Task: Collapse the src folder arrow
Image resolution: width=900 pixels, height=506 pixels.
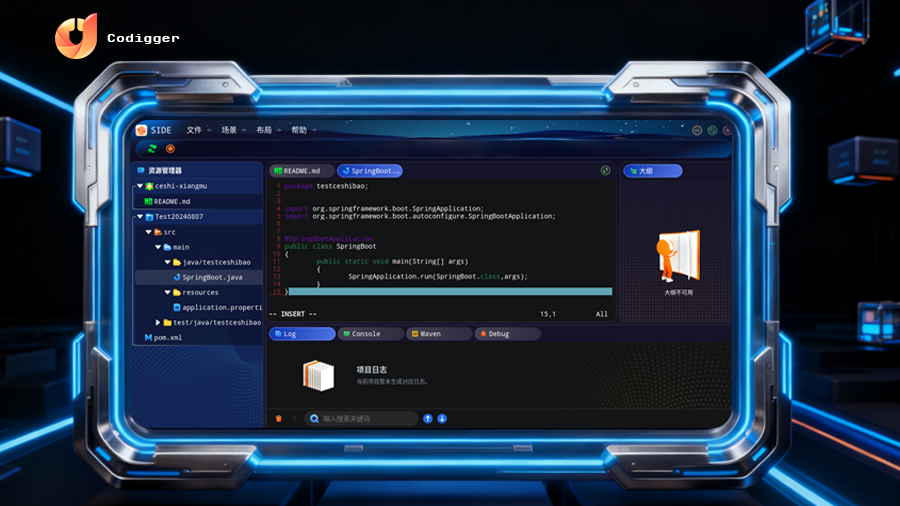Action: point(149,232)
